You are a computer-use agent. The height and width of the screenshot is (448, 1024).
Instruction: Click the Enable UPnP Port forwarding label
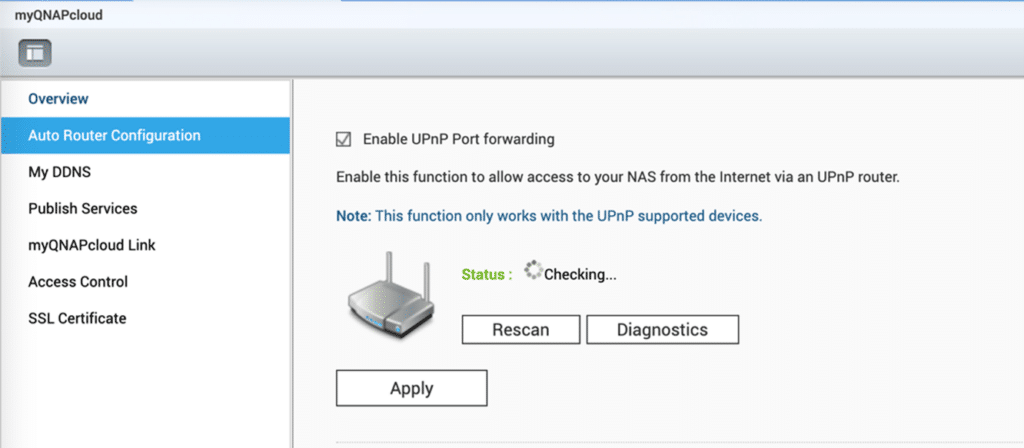[458, 139]
